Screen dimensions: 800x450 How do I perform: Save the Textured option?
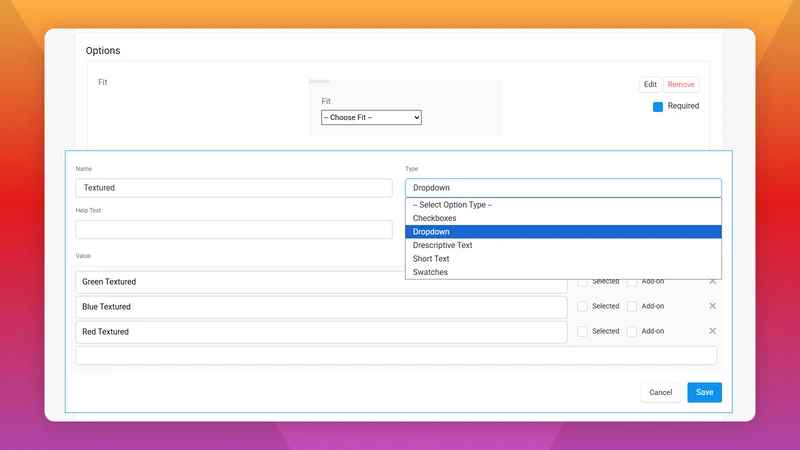click(x=704, y=392)
